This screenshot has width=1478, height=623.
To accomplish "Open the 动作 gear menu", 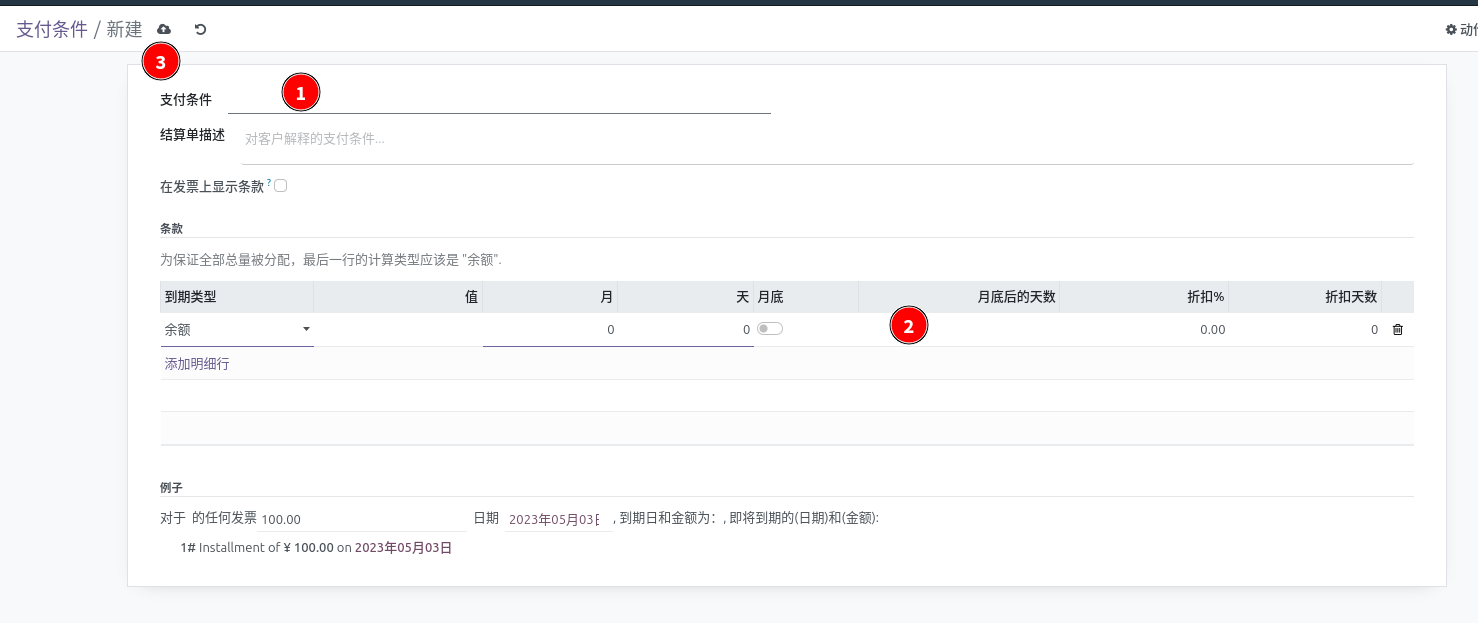I will coord(1461,30).
